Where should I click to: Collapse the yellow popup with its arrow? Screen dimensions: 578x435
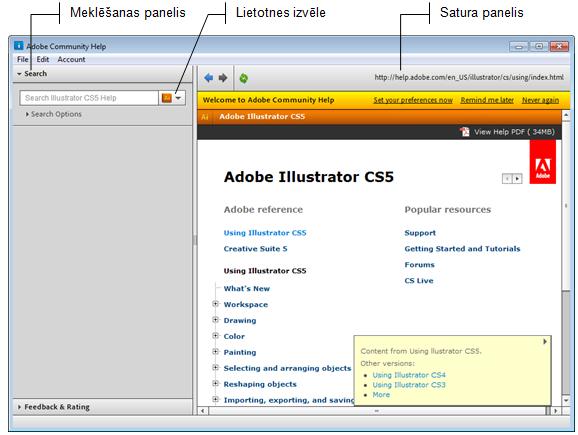pos(545,342)
